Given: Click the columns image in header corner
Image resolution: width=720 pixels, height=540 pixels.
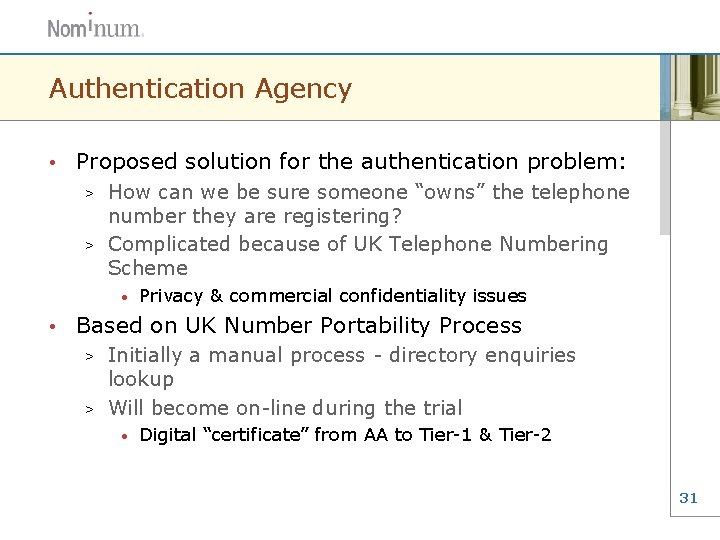Looking at the screenshot, I should pyautogui.click(x=690, y=87).
